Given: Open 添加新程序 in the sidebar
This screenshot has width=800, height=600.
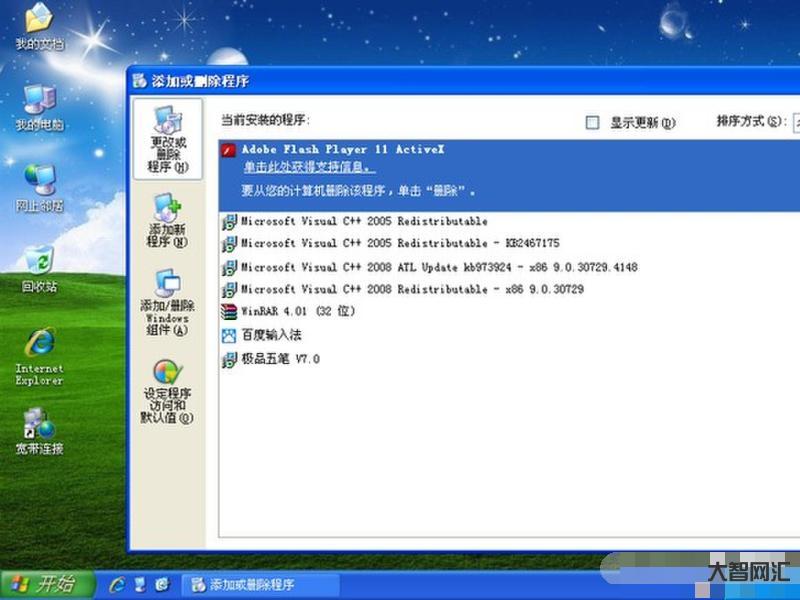Looking at the screenshot, I should (167, 221).
